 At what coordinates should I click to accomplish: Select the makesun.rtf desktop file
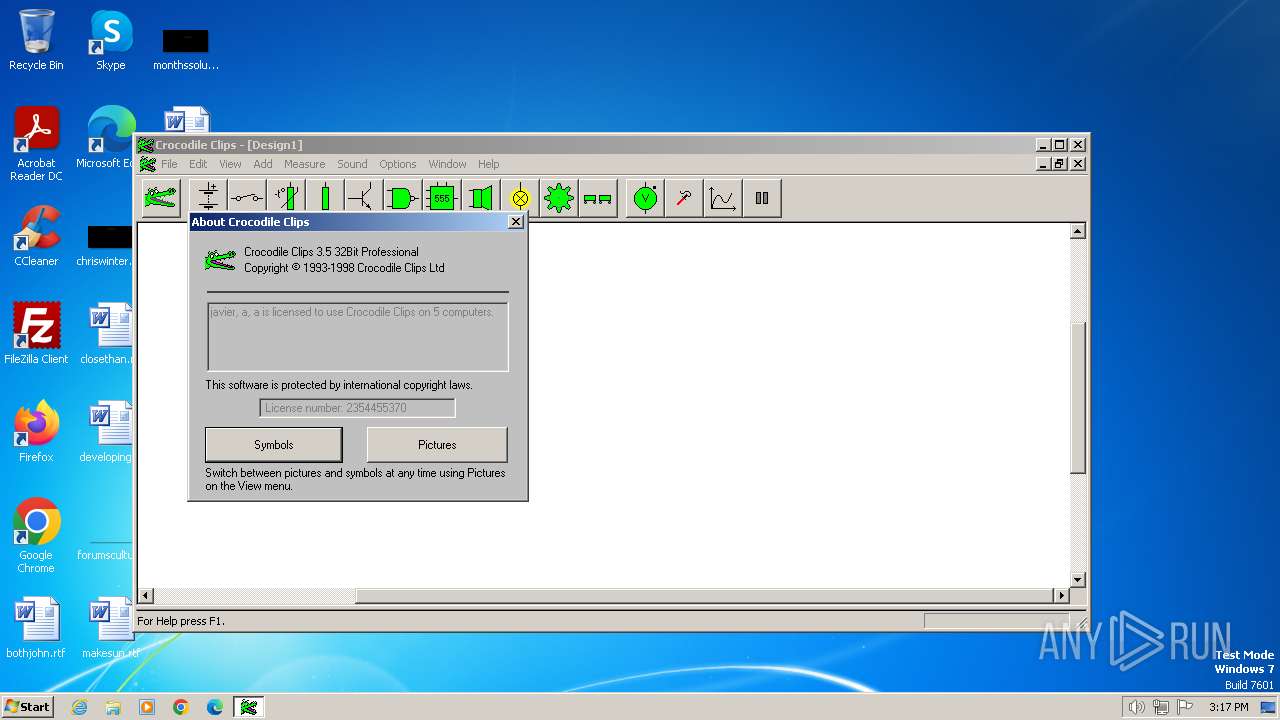click(110, 628)
